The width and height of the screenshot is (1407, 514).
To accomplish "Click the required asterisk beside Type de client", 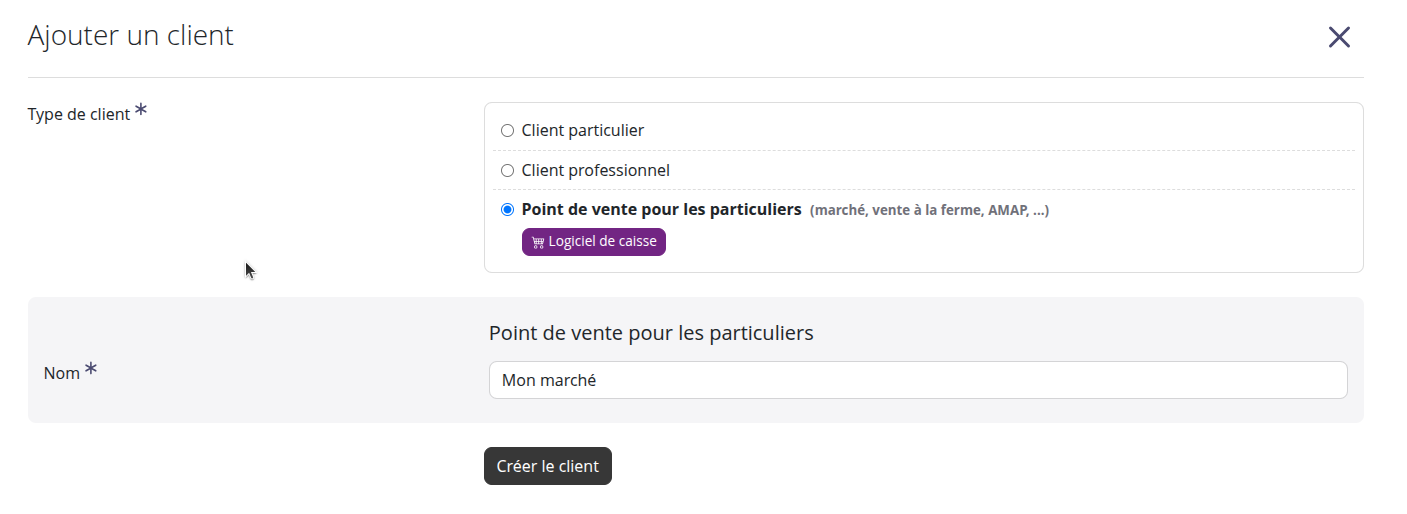I will coord(141,110).
